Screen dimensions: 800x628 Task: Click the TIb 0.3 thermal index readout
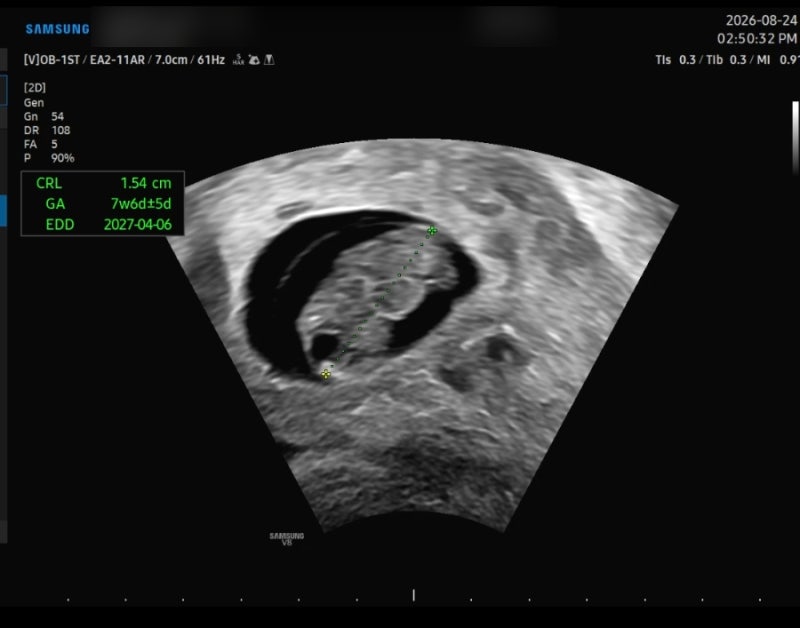pyautogui.click(x=727, y=60)
